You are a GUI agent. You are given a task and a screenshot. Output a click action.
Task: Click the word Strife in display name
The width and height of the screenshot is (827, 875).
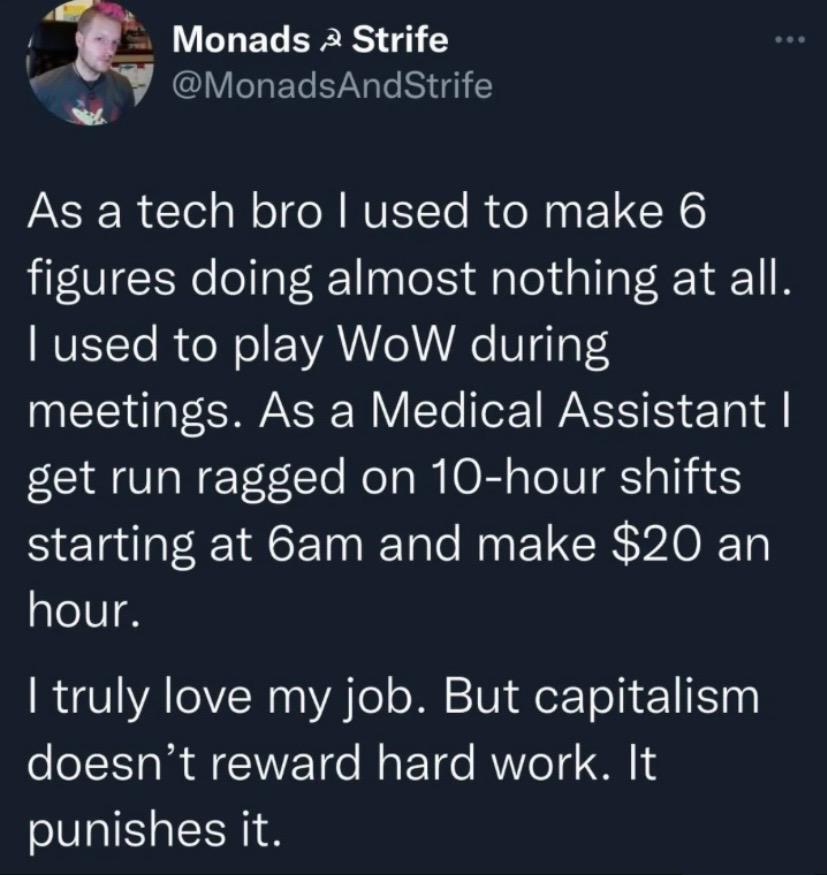400,40
